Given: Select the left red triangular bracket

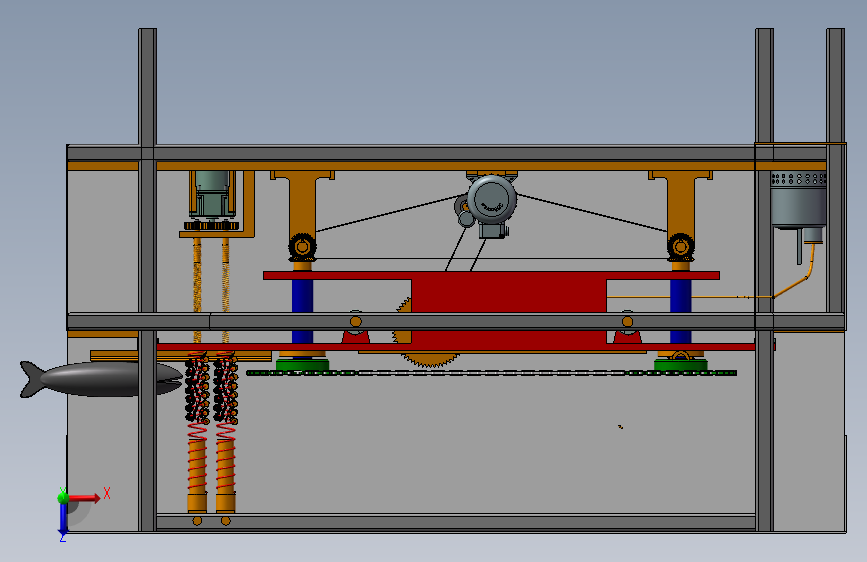Looking at the screenshot, I should [x=356, y=335].
